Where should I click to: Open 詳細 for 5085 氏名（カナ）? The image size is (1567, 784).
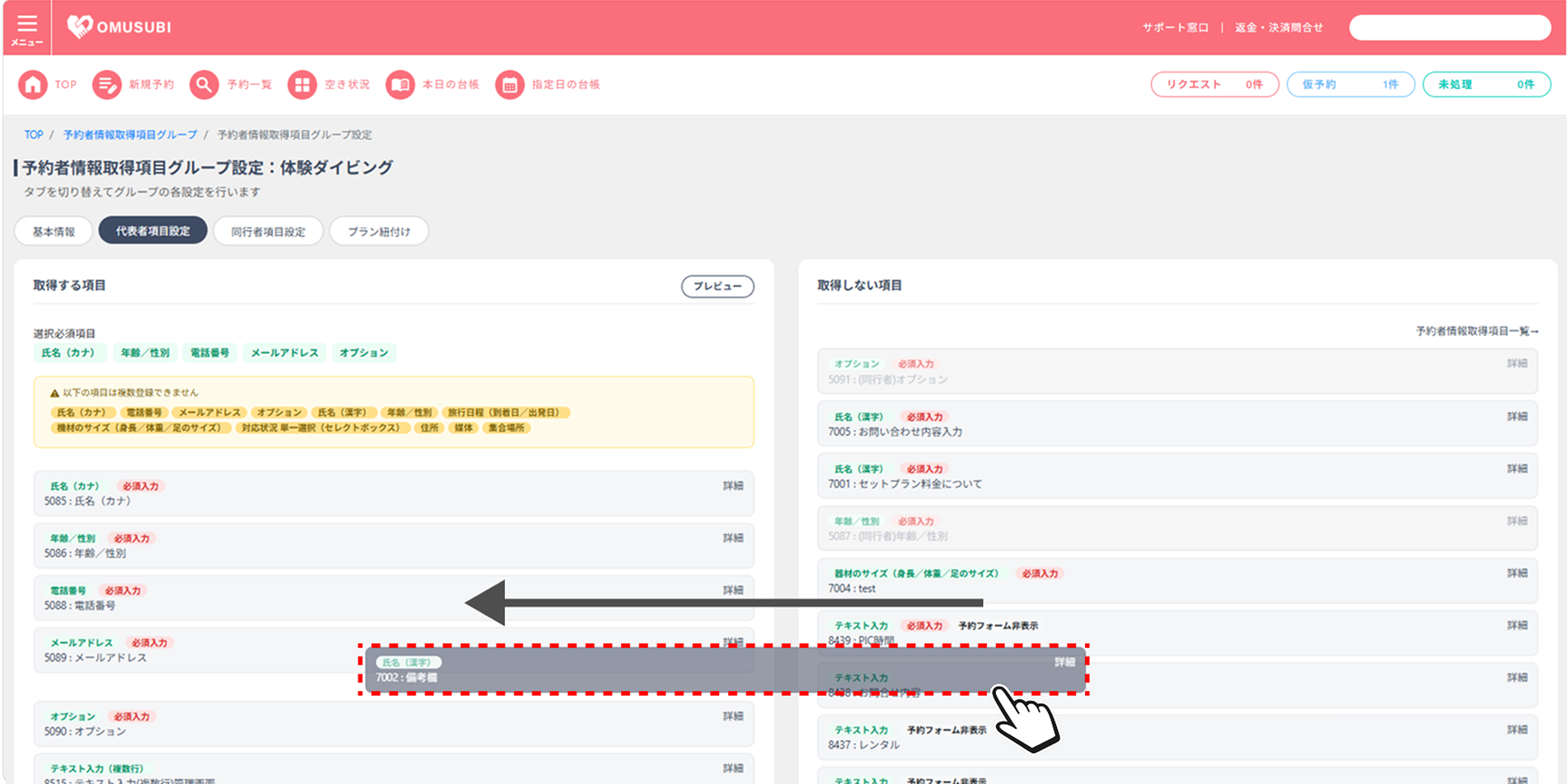(x=733, y=486)
